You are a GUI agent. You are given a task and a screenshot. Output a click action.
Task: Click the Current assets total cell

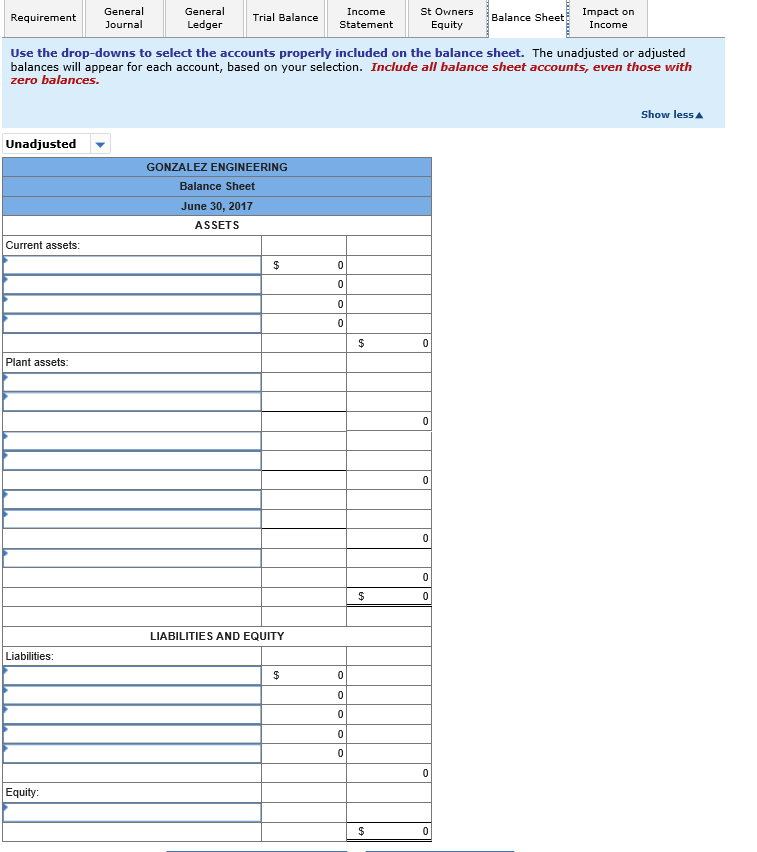(389, 343)
